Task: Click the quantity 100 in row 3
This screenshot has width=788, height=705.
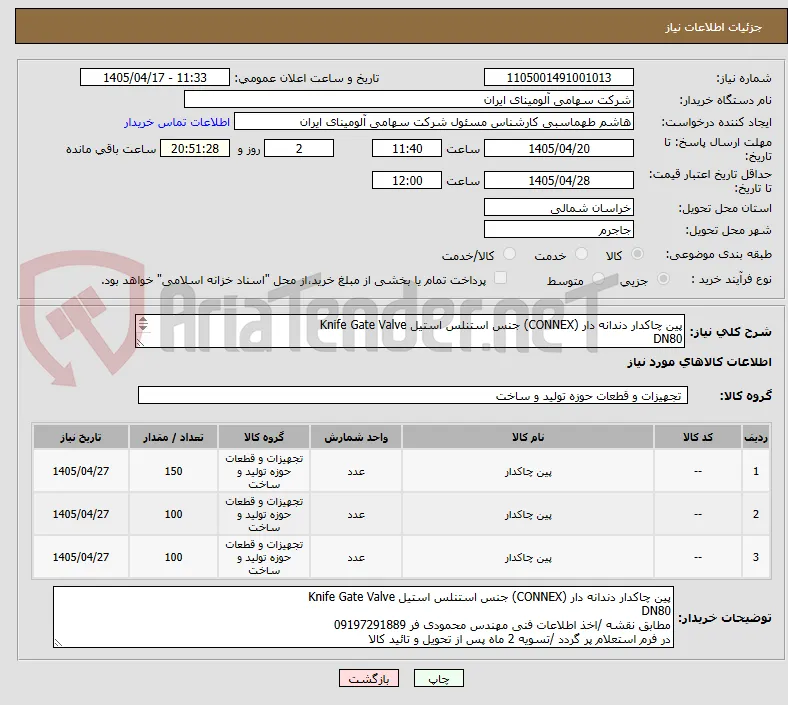Action: point(173,557)
